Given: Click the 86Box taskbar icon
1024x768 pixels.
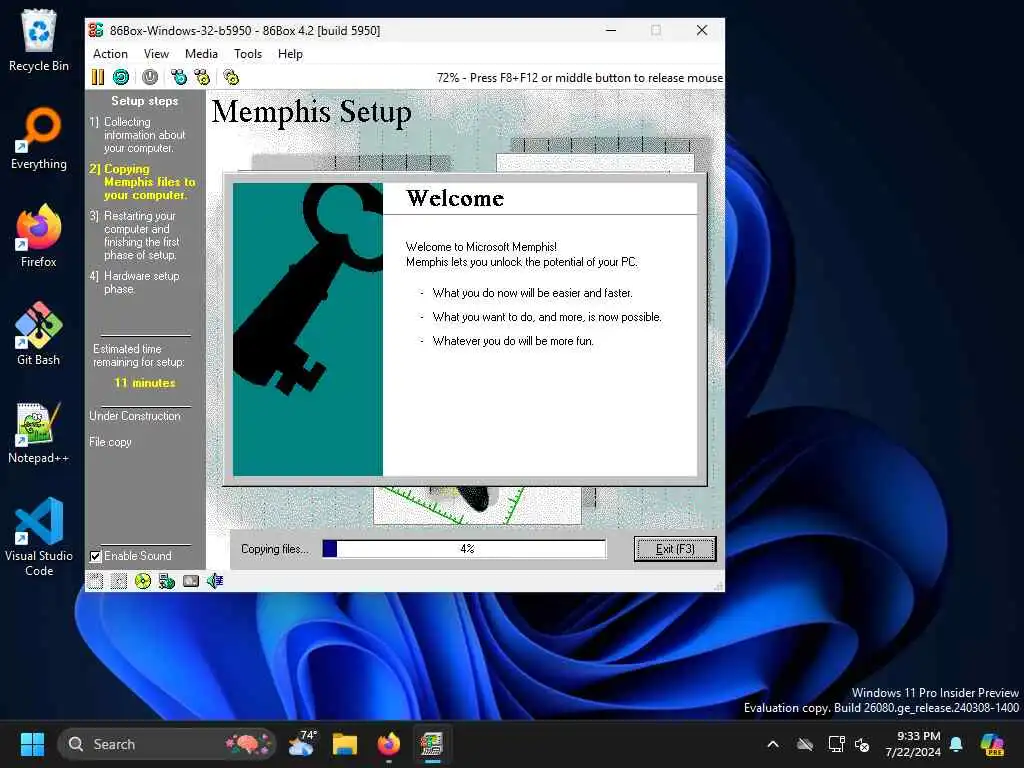Looking at the screenshot, I should tap(432, 744).
